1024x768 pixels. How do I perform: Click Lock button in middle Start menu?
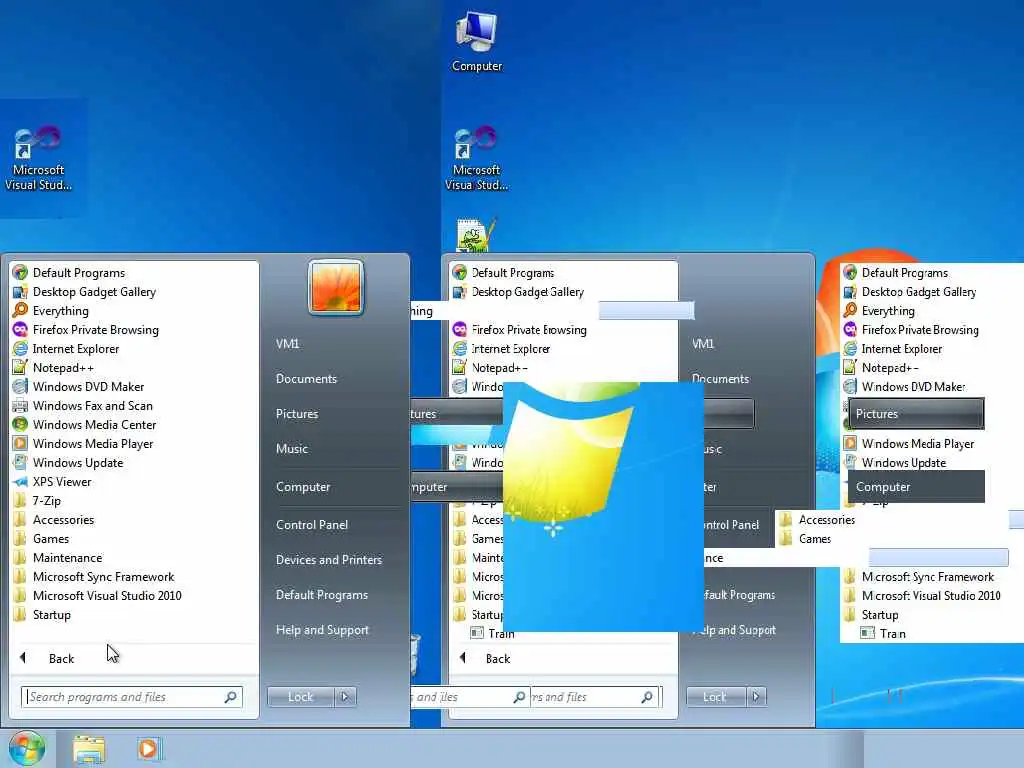[x=715, y=697]
